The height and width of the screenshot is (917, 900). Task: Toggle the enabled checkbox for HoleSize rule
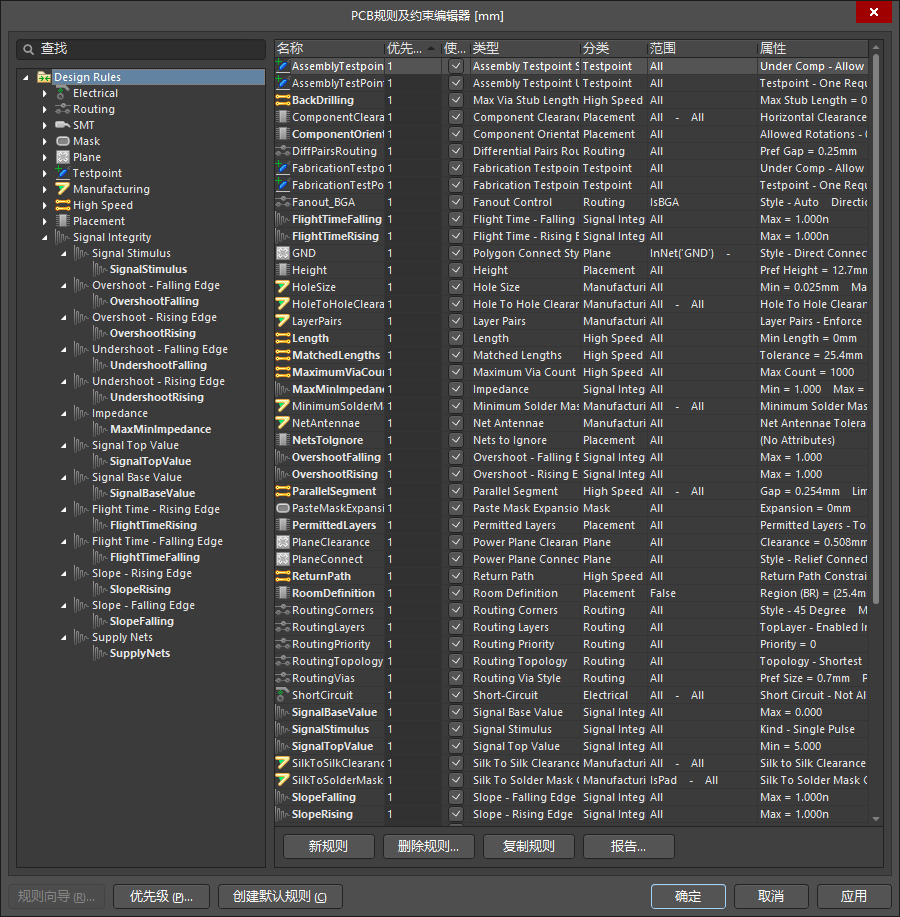click(x=456, y=287)
